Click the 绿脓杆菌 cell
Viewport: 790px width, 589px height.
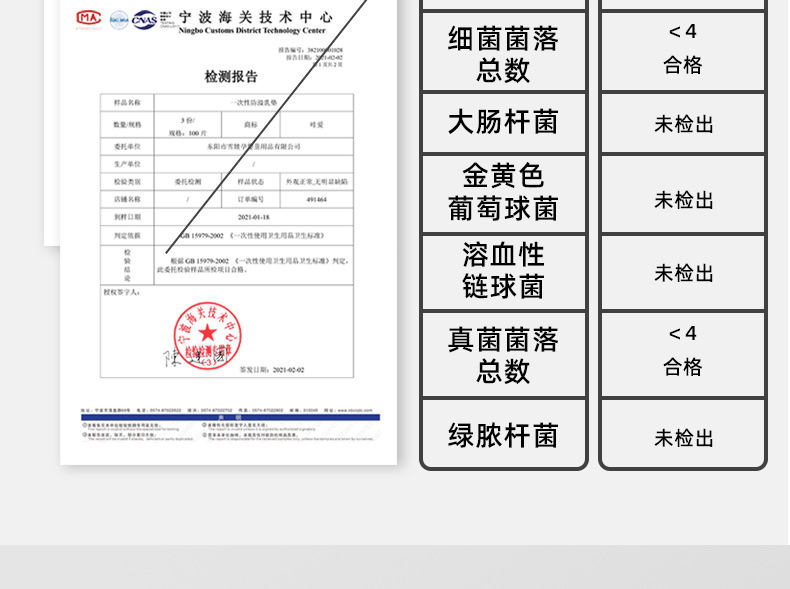(x=503, y=435)
